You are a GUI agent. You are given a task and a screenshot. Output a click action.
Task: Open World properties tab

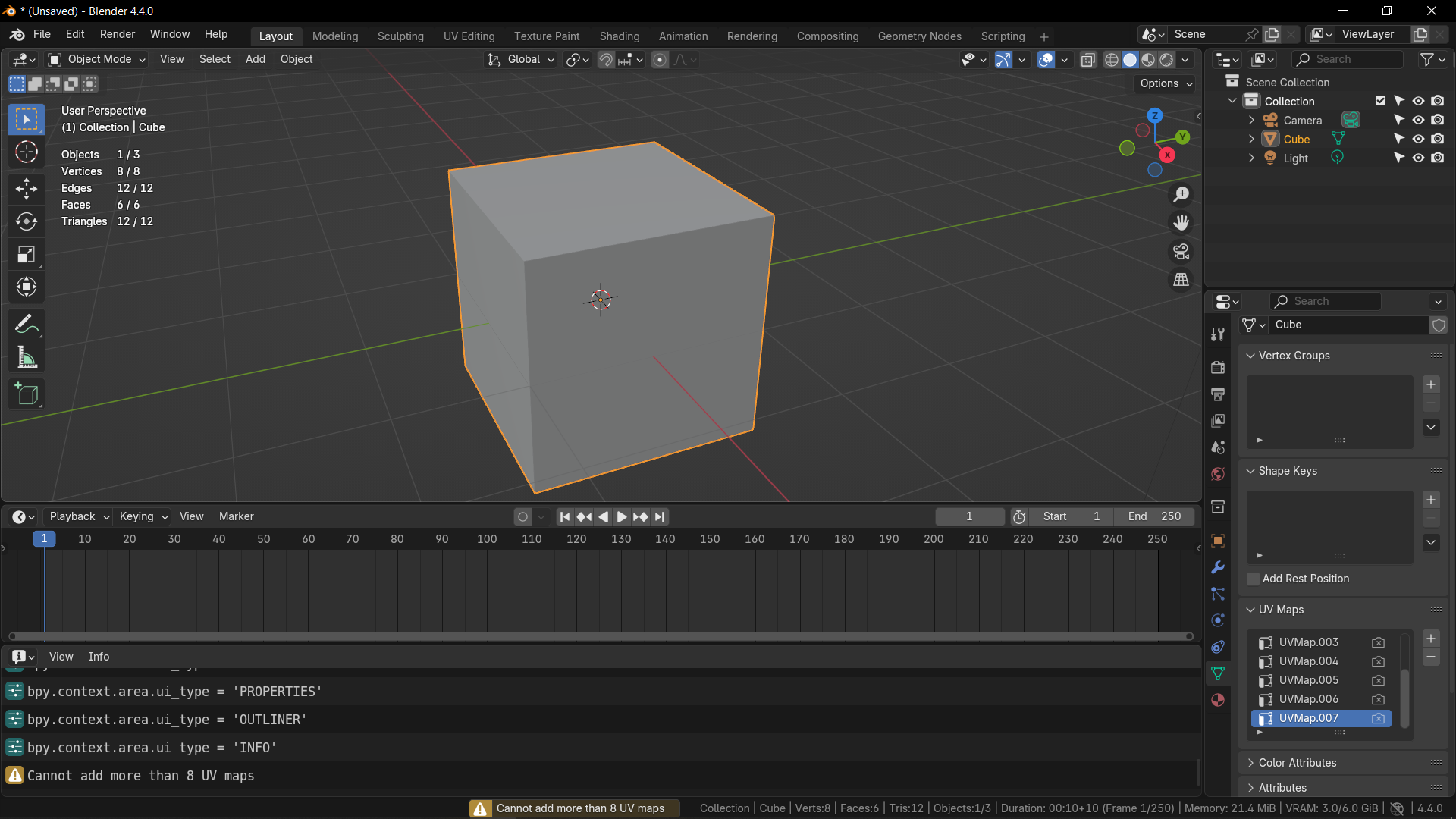(1218, 474)
